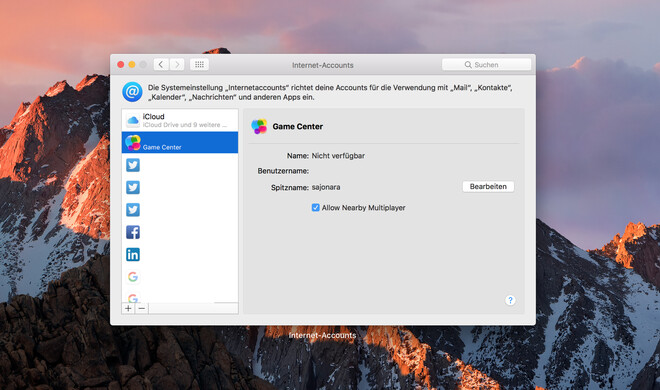Click the Bearbeiten button
Viewport: 660px width, 390px height.
(488, 186)
